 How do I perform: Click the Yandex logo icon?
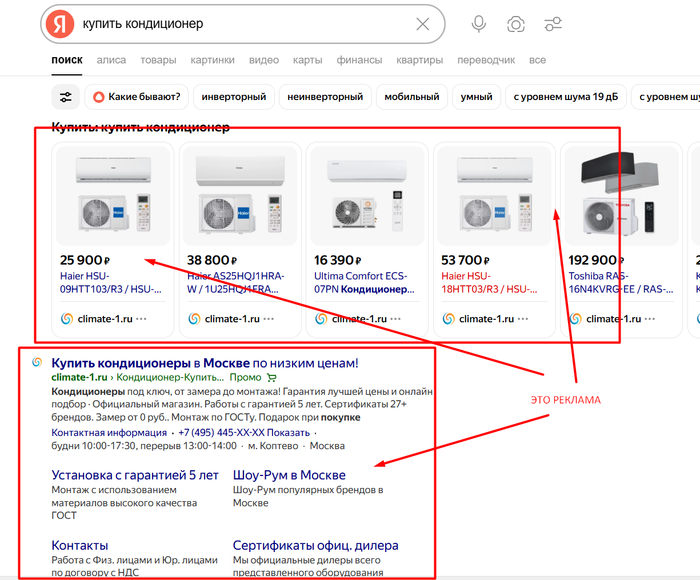[62, 24]
